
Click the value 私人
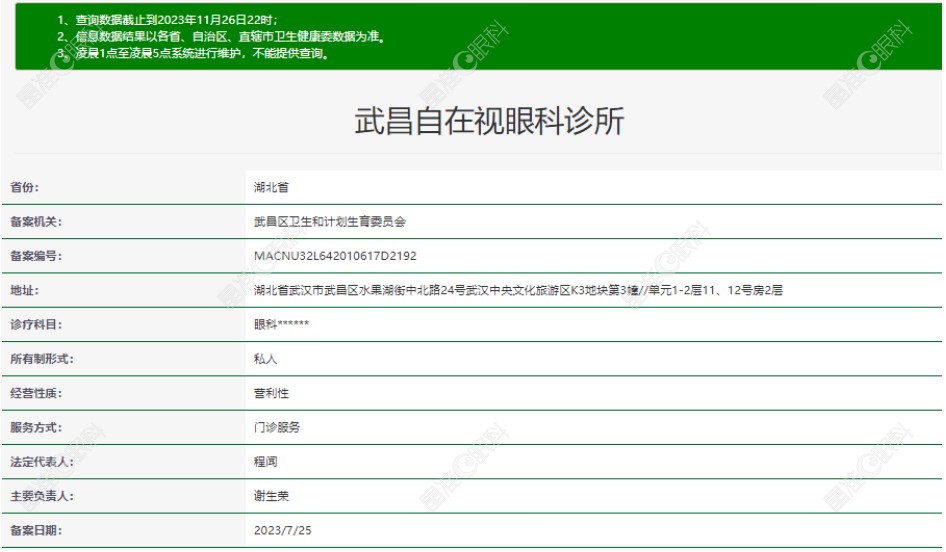point(265,359)
